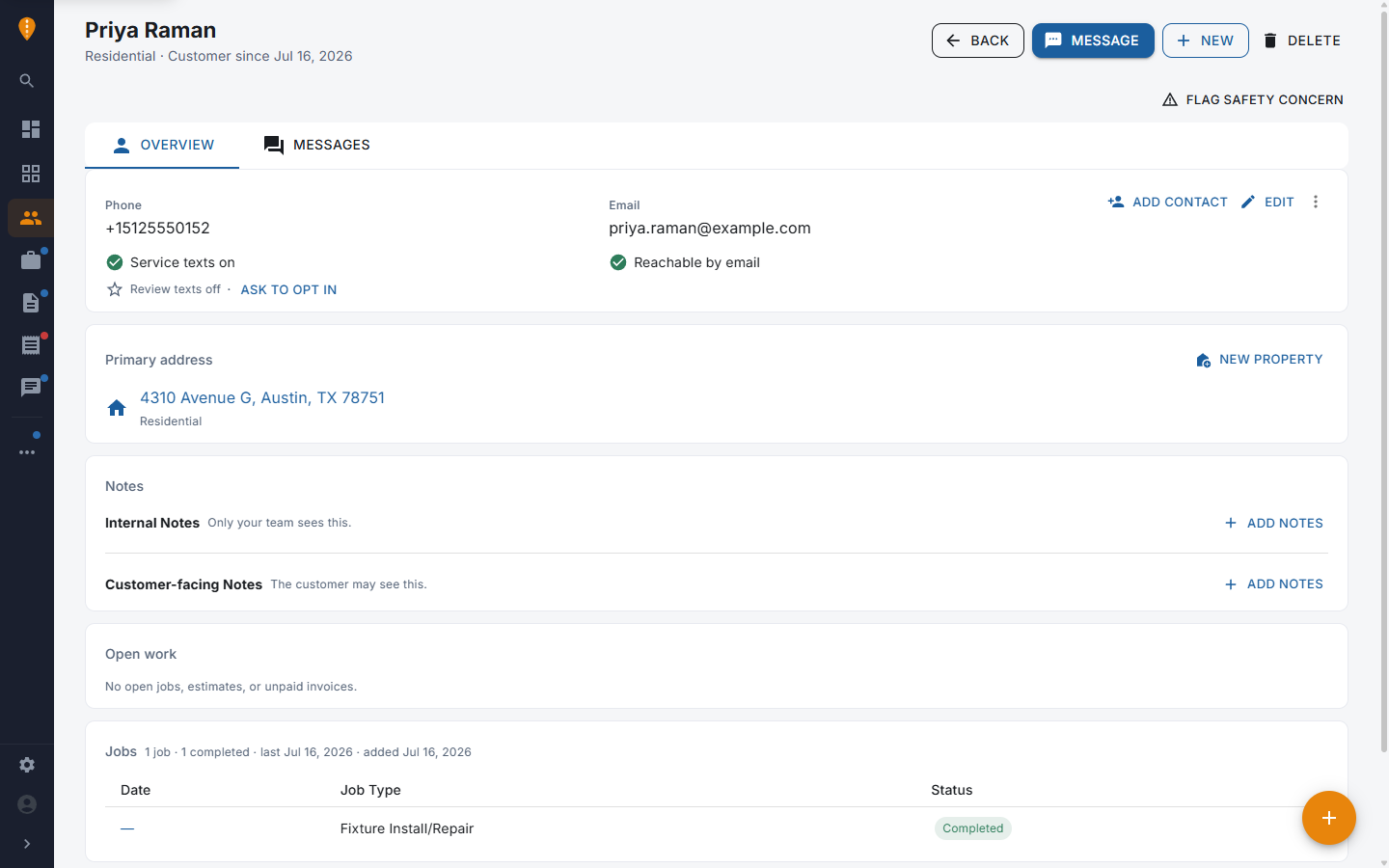The image size is (1389, 868).
Task: Click the email priya.raman@example.com
Action: click(710, 229)
